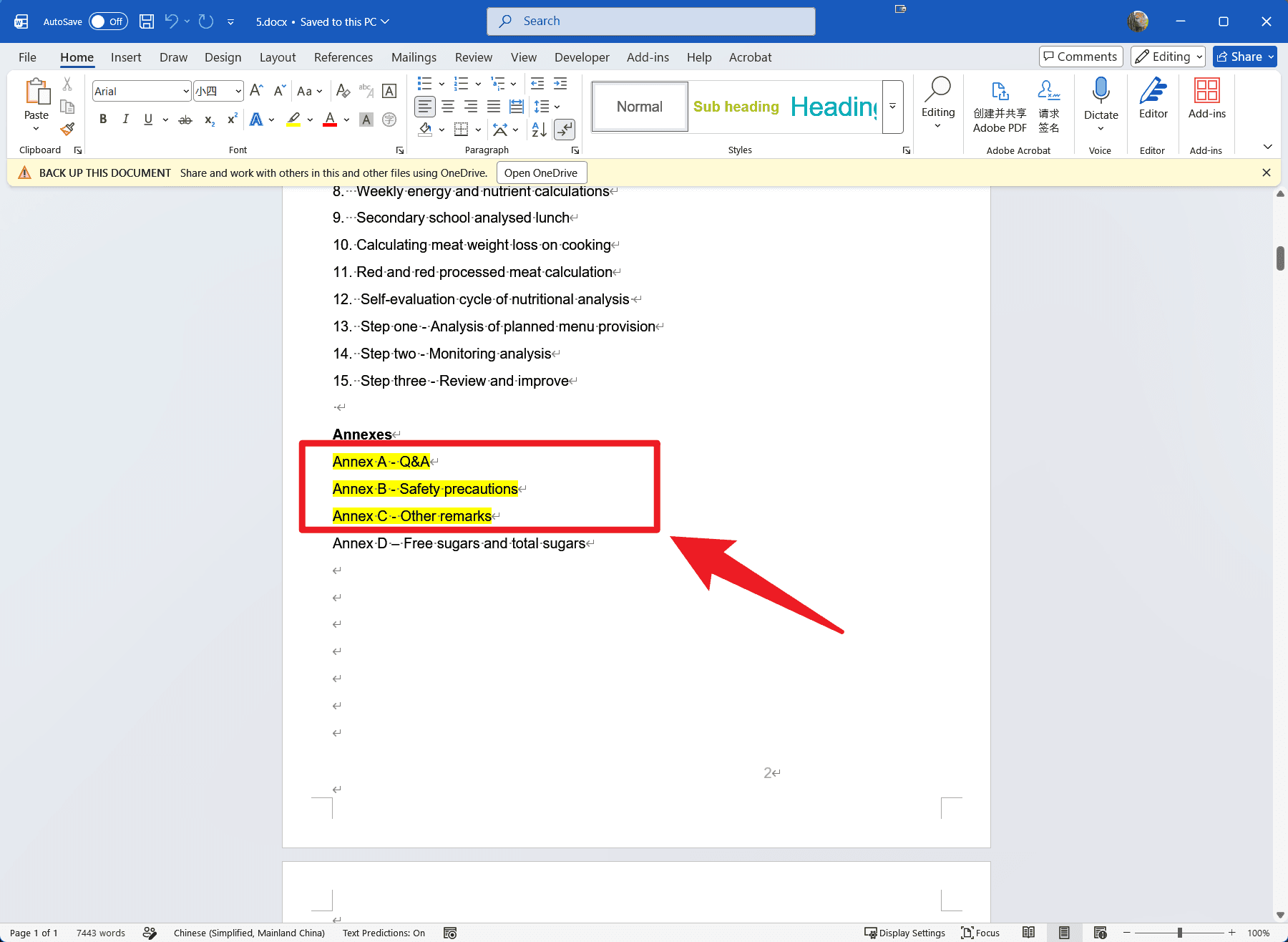Open the Layout tab
This screenshot has width=1288, height=942.
click(x=278, y=57)
